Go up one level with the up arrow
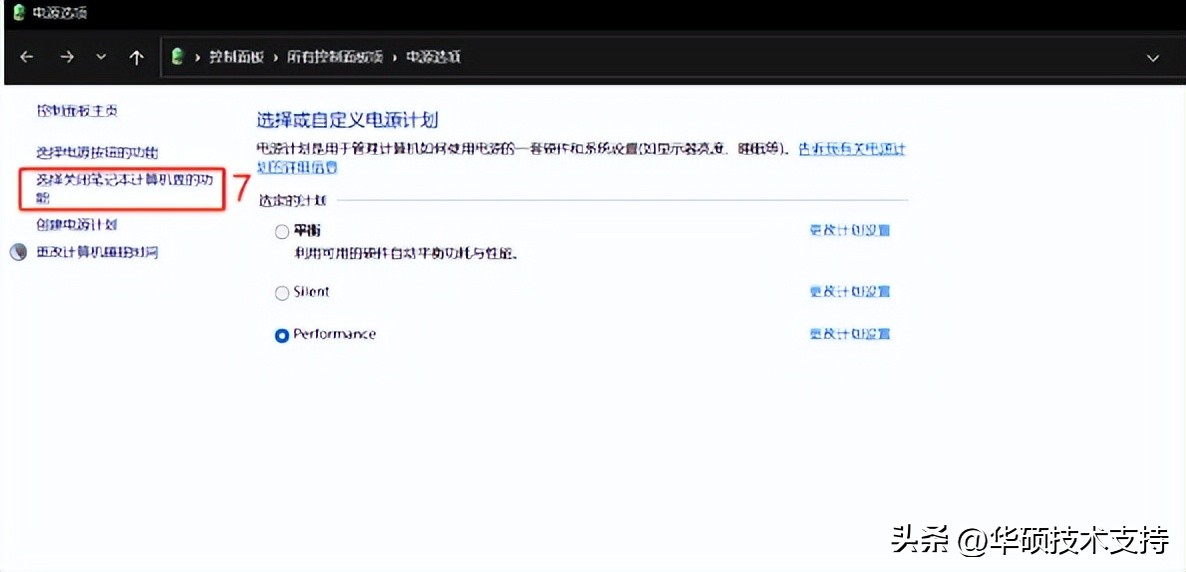Image resolution: width=1186 pixels, height=572 pixels. click(x=136, y=58)
